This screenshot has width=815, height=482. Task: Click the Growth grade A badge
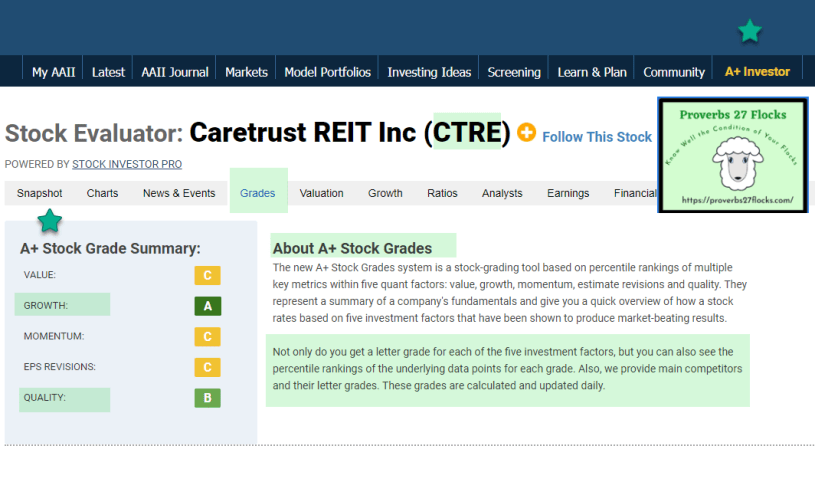coord(207,306)
